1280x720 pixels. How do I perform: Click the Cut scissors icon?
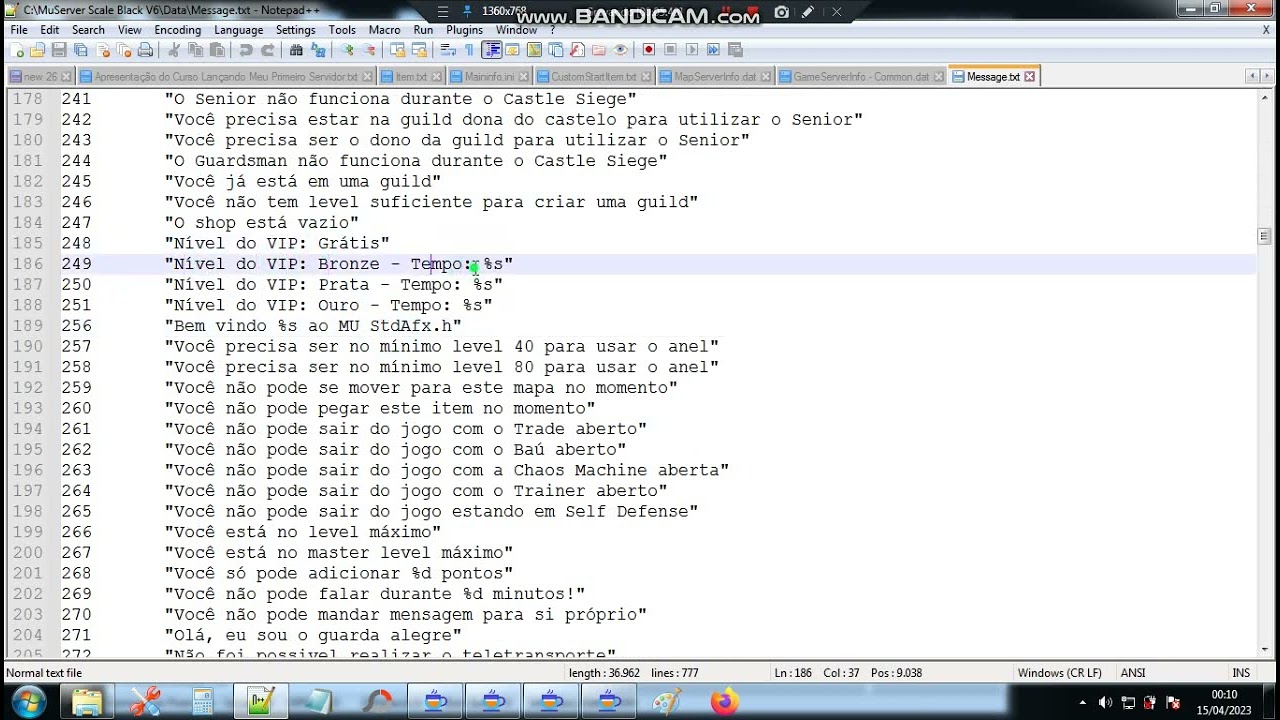point(173,50)
